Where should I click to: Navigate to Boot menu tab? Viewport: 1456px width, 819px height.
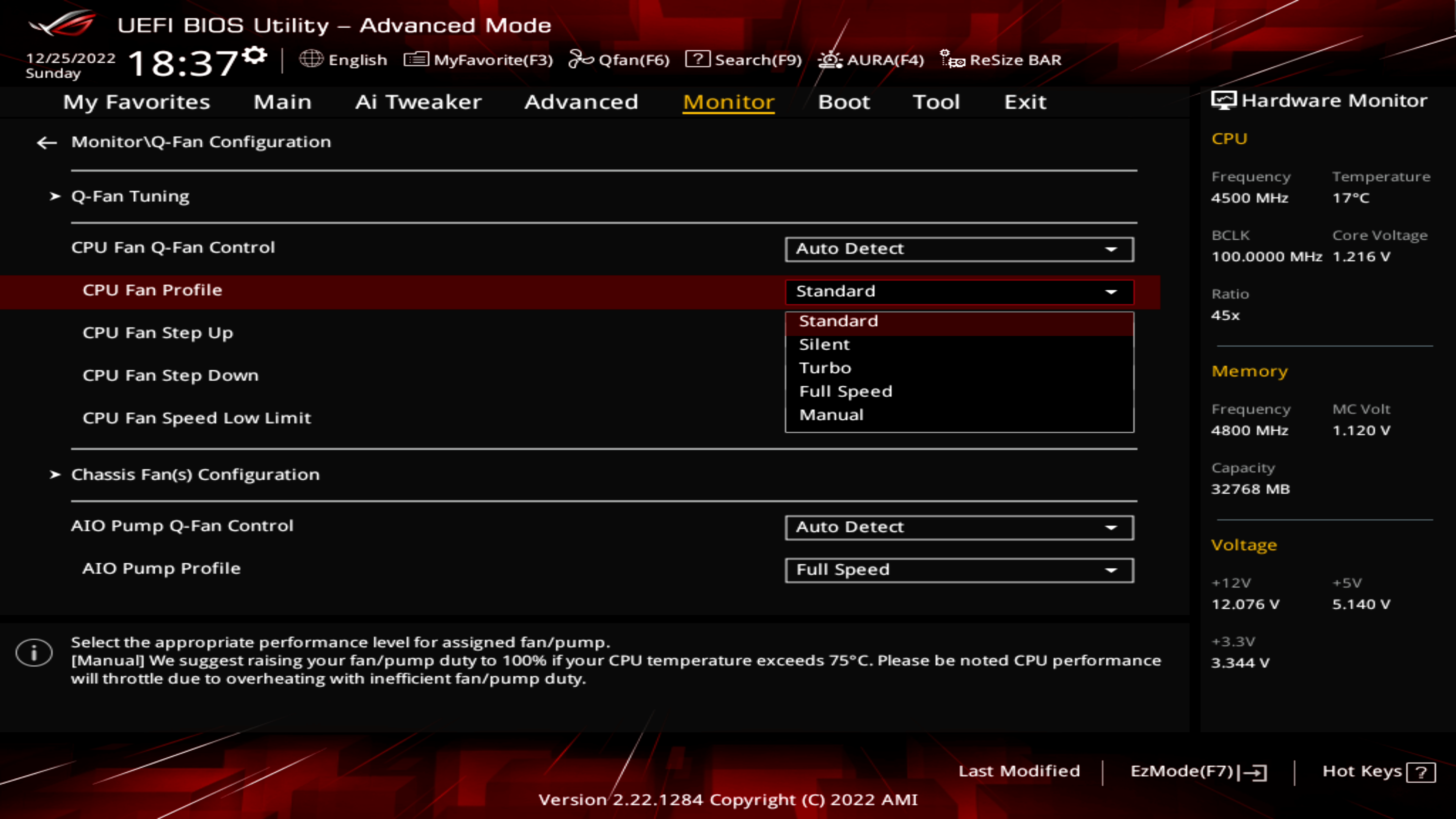tap(844, 101)
